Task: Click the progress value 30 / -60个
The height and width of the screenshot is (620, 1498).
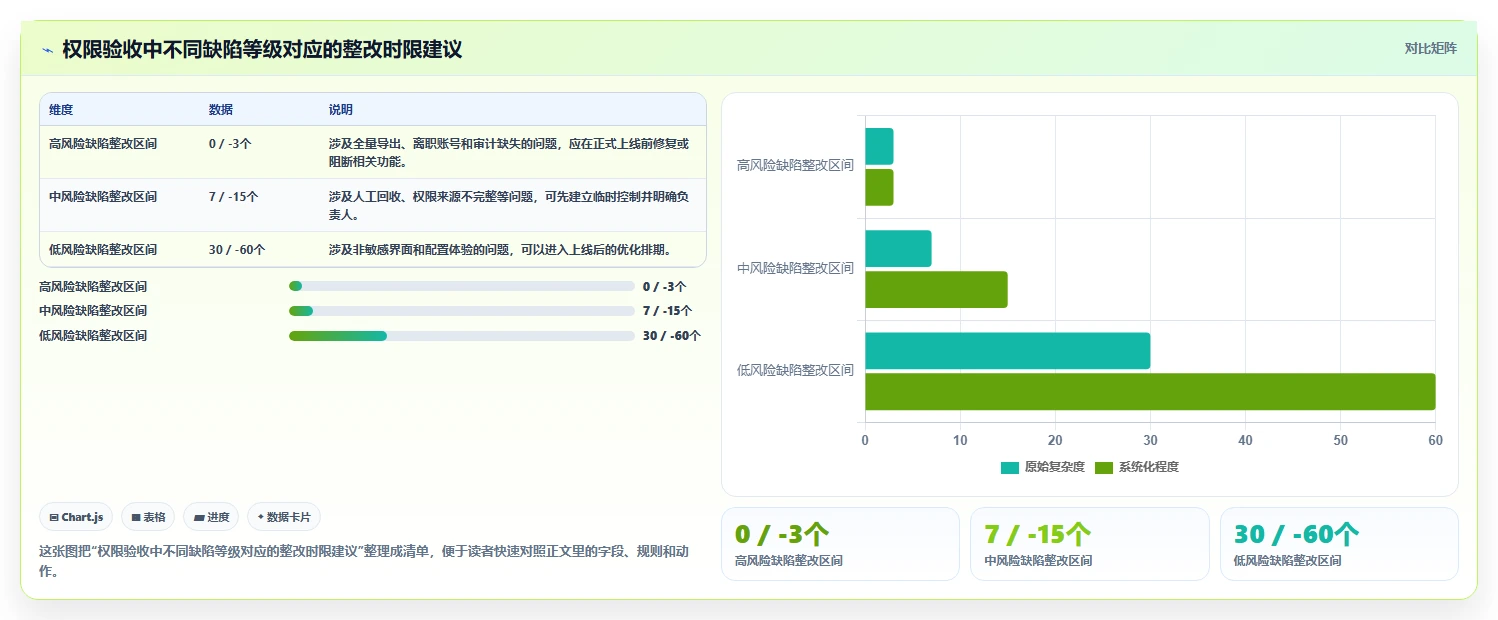Action: 672,336
